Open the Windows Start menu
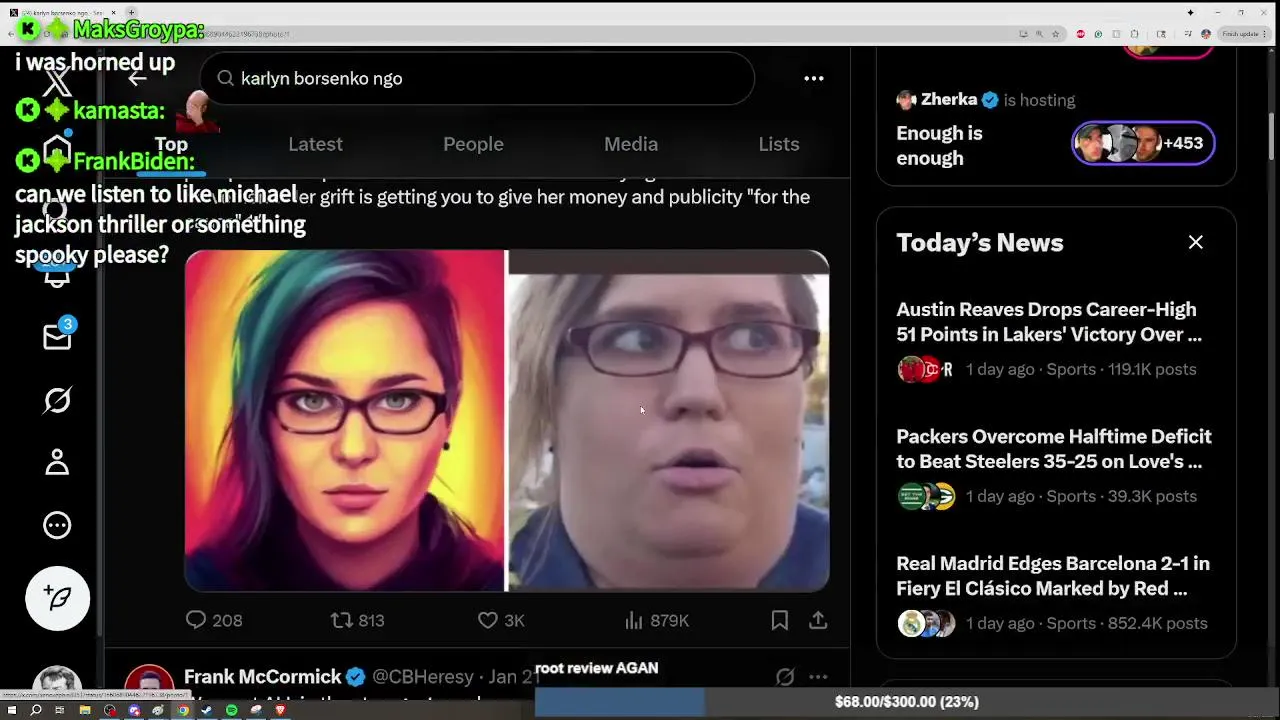Image resolution: width=1280 pixels, height=720 pixels. coord(12,710)
